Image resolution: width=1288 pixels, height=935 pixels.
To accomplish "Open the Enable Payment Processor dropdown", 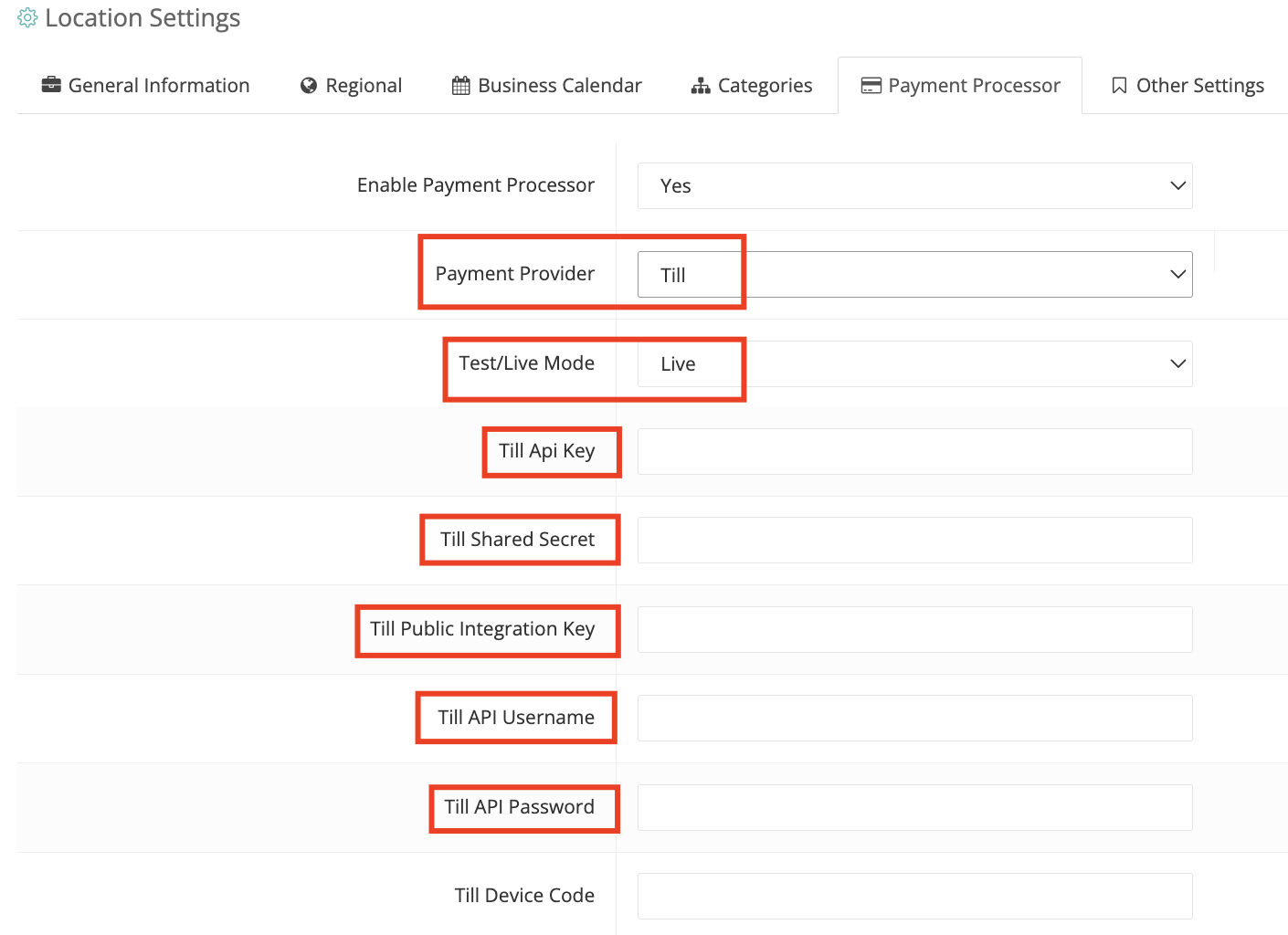I will click(914, 185).
